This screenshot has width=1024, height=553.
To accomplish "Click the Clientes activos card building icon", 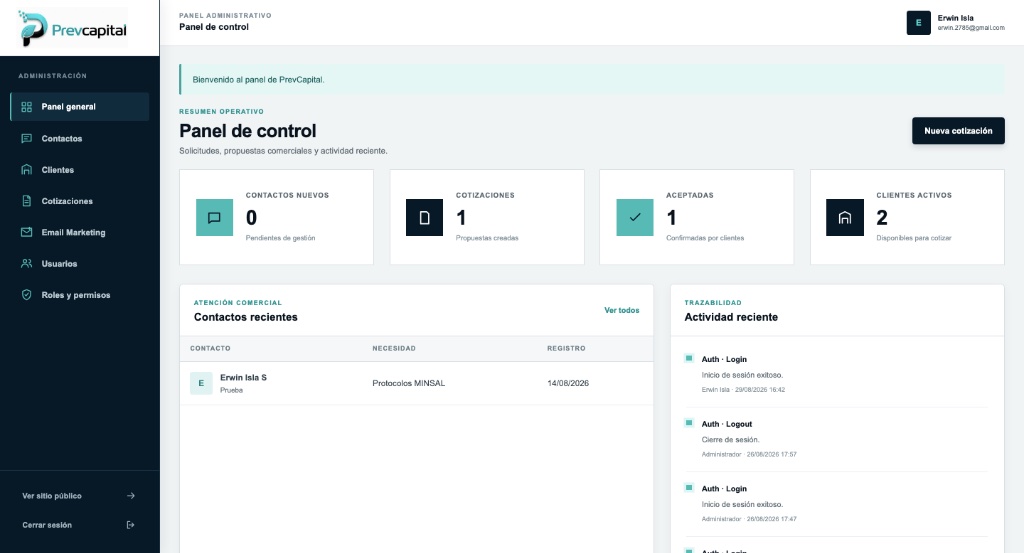I will (x=844, y=217).
